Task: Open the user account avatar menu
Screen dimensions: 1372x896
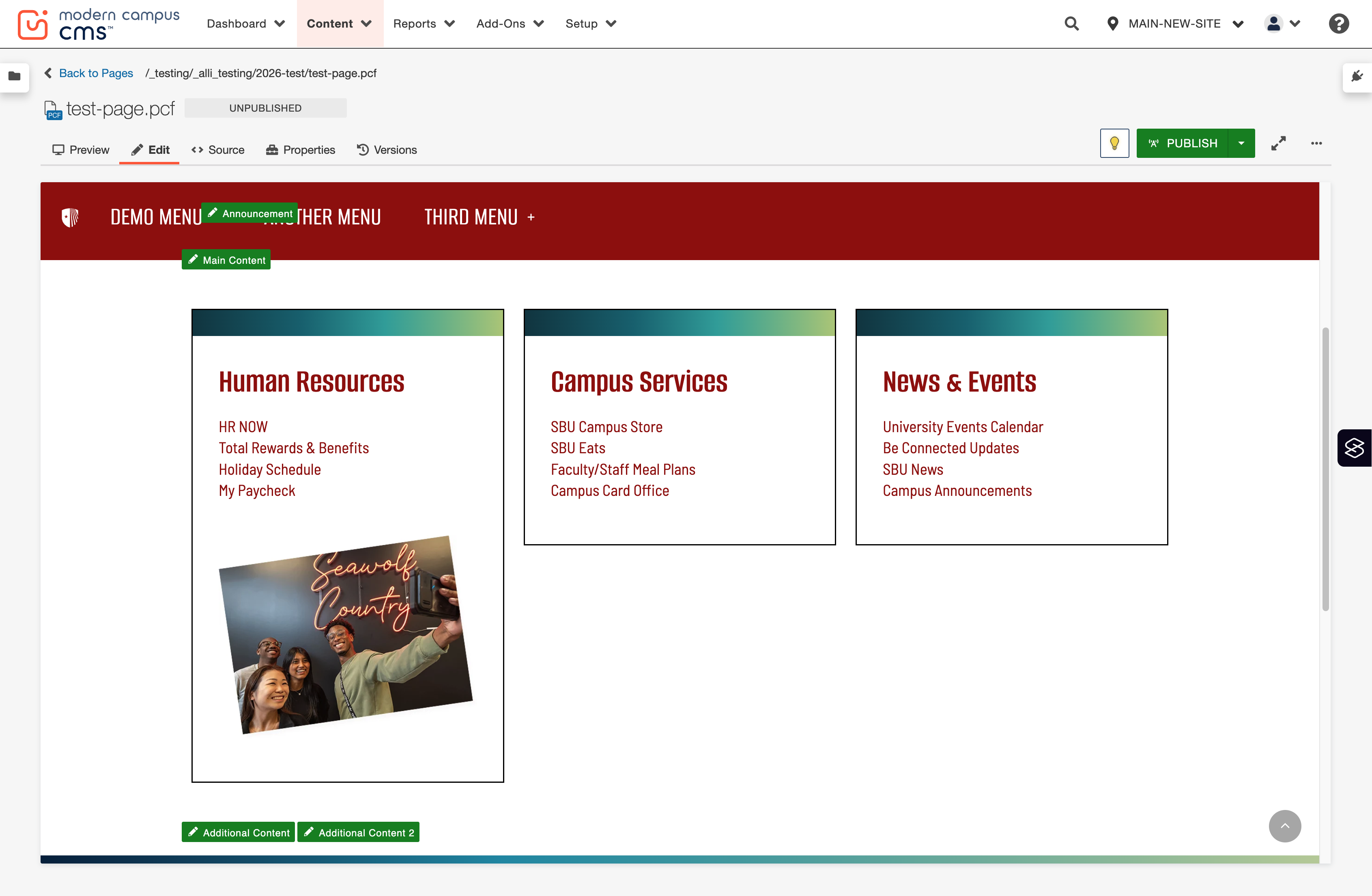Action: pyautogui.click(x=1282, y=24)
